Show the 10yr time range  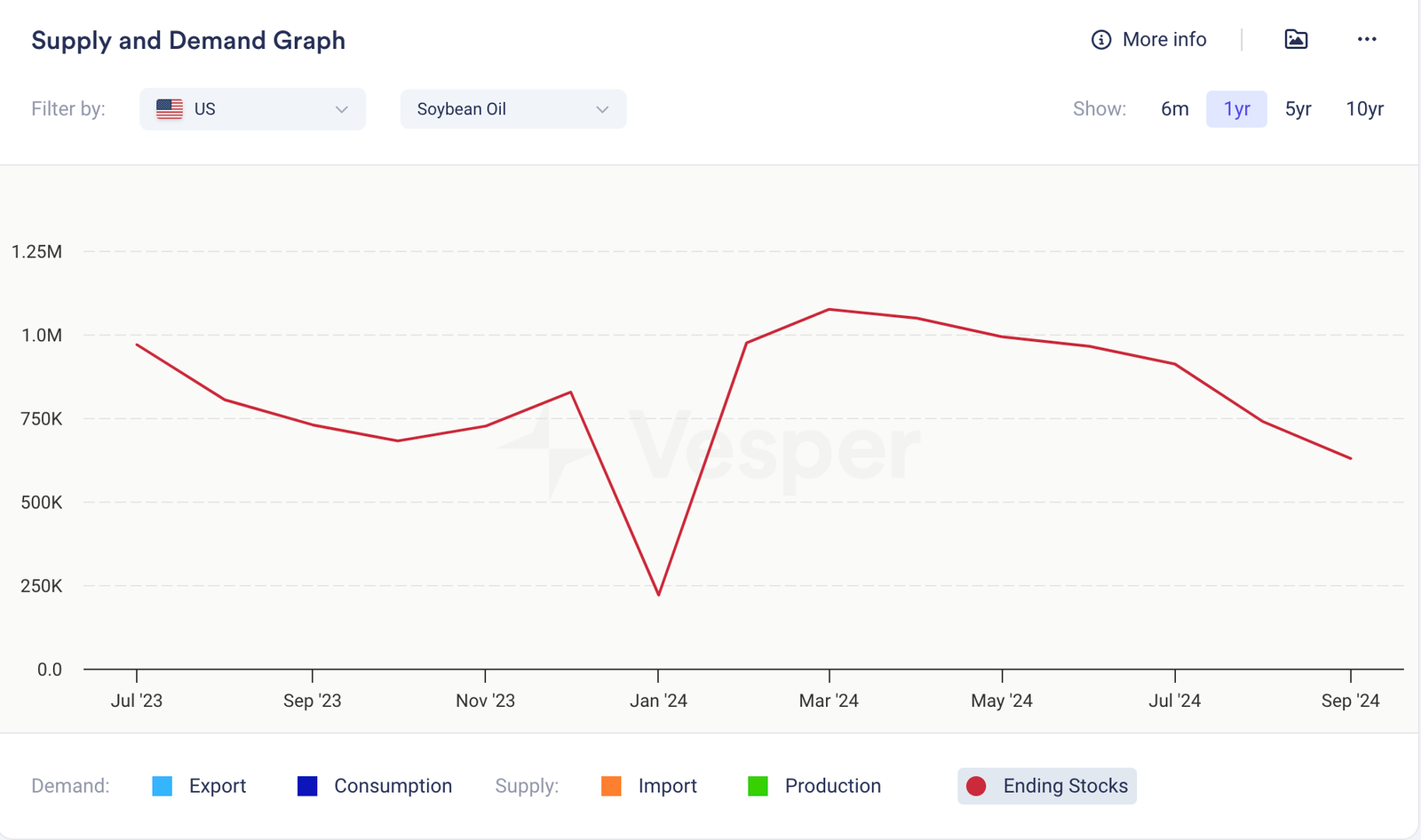1364,109
